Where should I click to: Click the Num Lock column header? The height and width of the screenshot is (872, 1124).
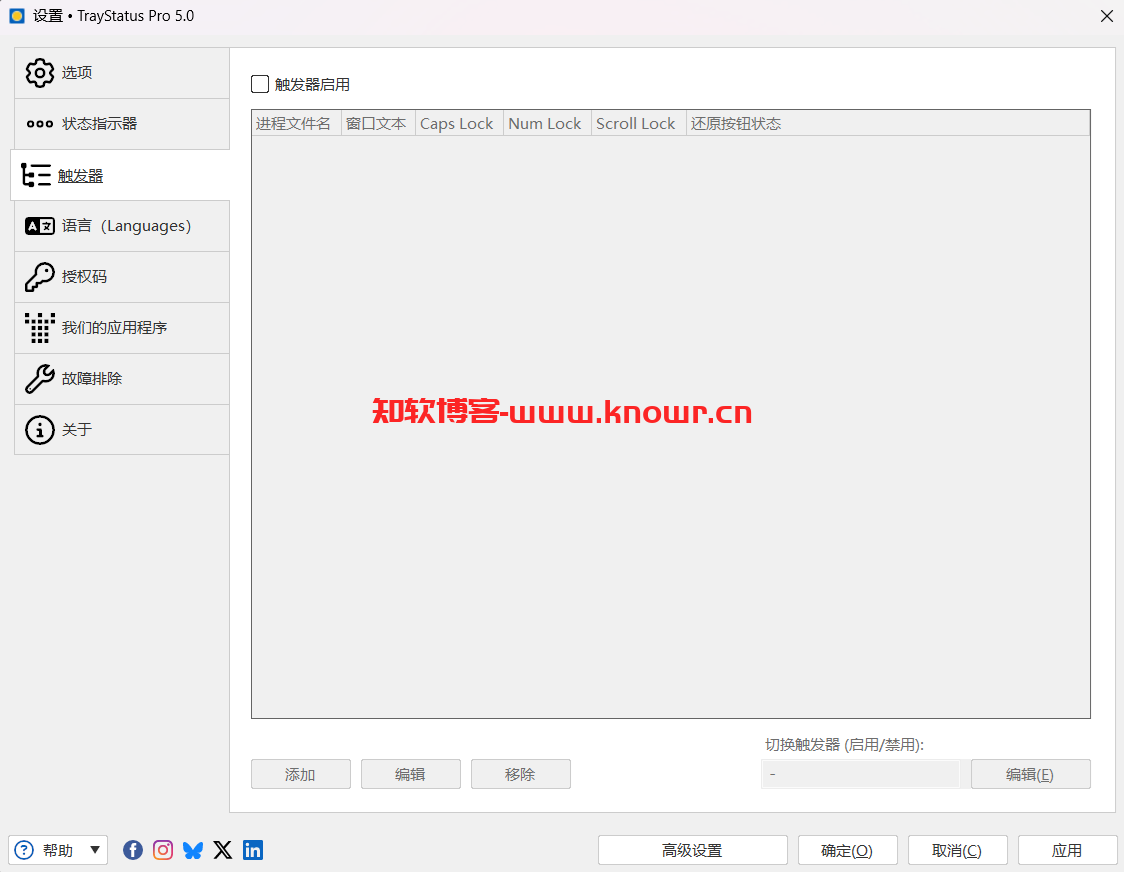coord(547,123)
